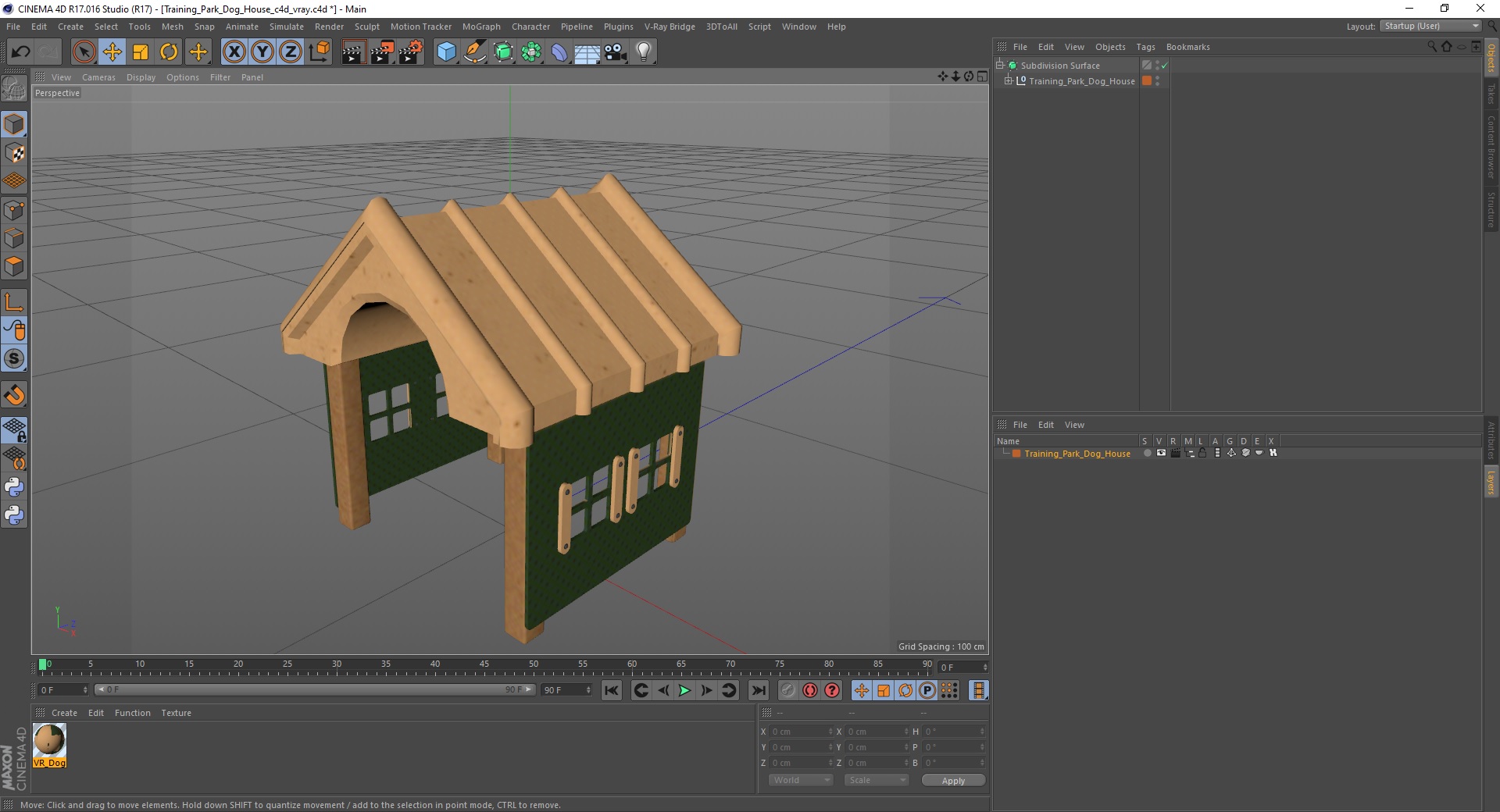The image size is (1500, 812).
Task: Toggle layer View eye icon
Action: (1161, 453)
